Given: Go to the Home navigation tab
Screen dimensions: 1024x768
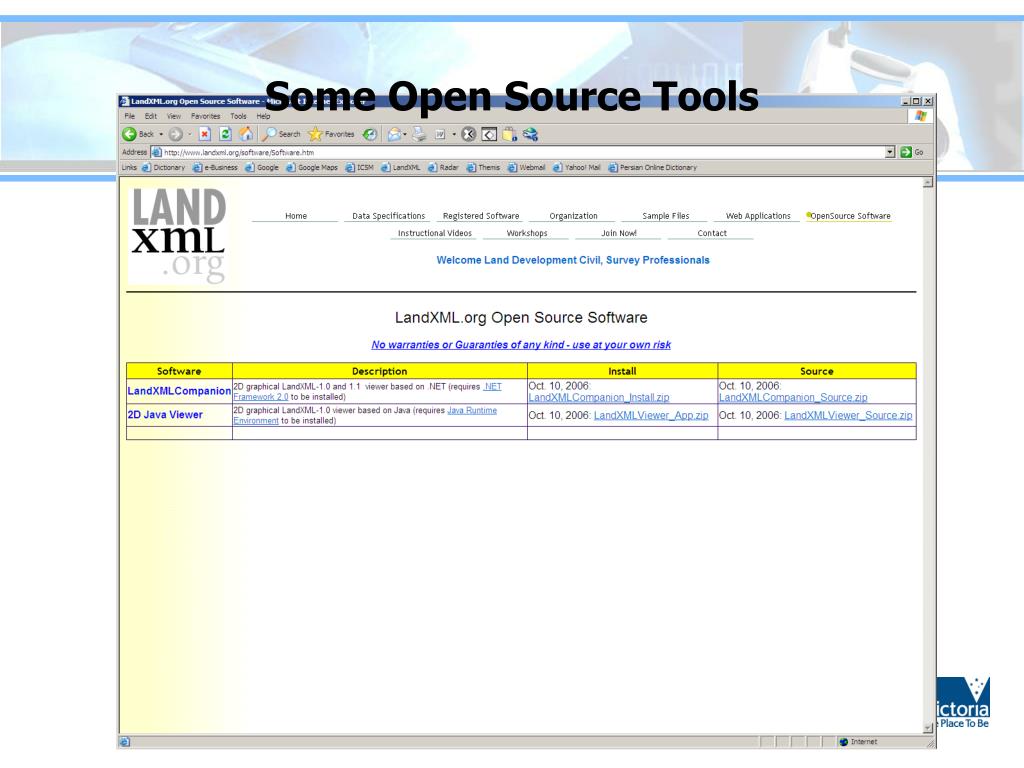Looking at the screenshot, I should pyautogui.click(x=296, y=216).
